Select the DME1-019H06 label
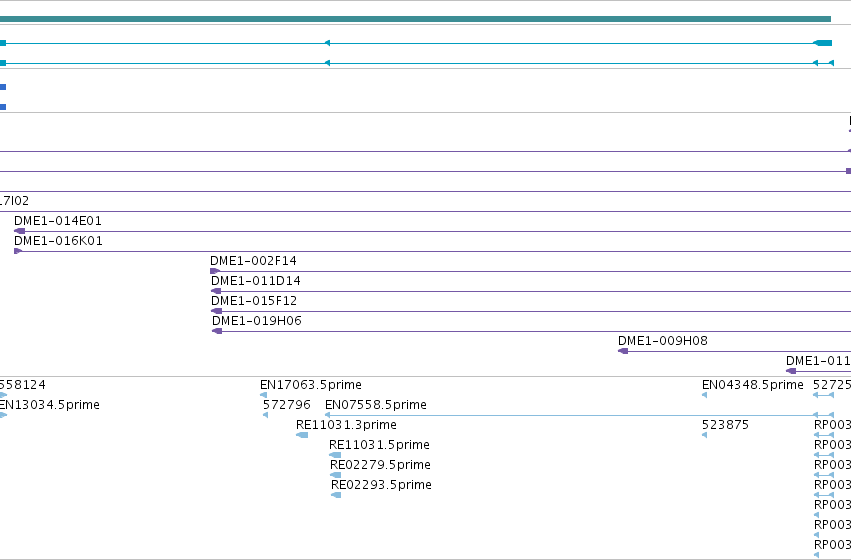This screenshot has height=560, width=851. click(257, 321)
